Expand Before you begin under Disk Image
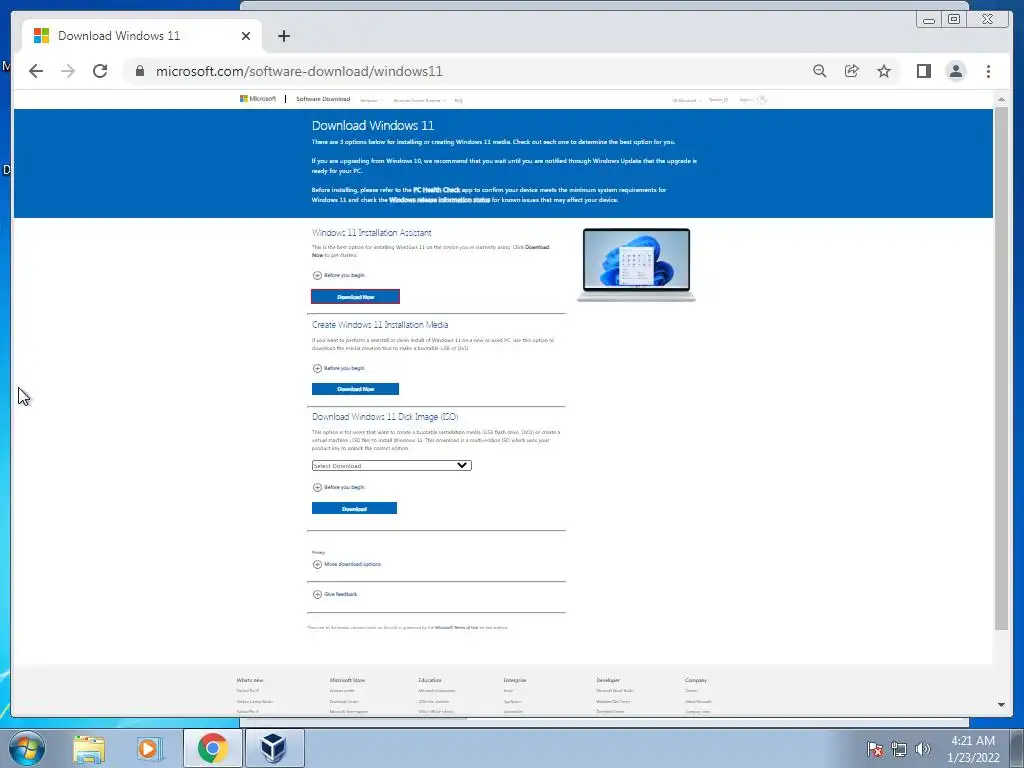The image size is (1024, 768). (x=338, y=487)
